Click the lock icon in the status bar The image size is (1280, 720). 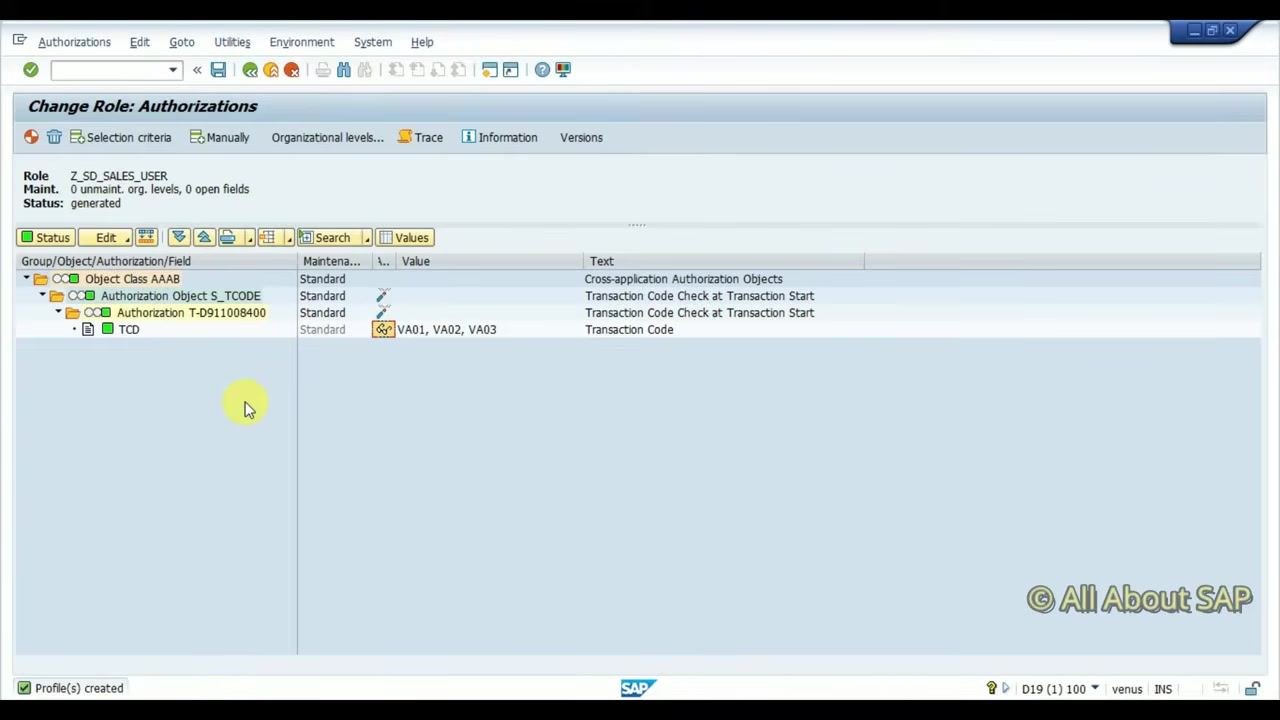click(x=1252, y=688)
